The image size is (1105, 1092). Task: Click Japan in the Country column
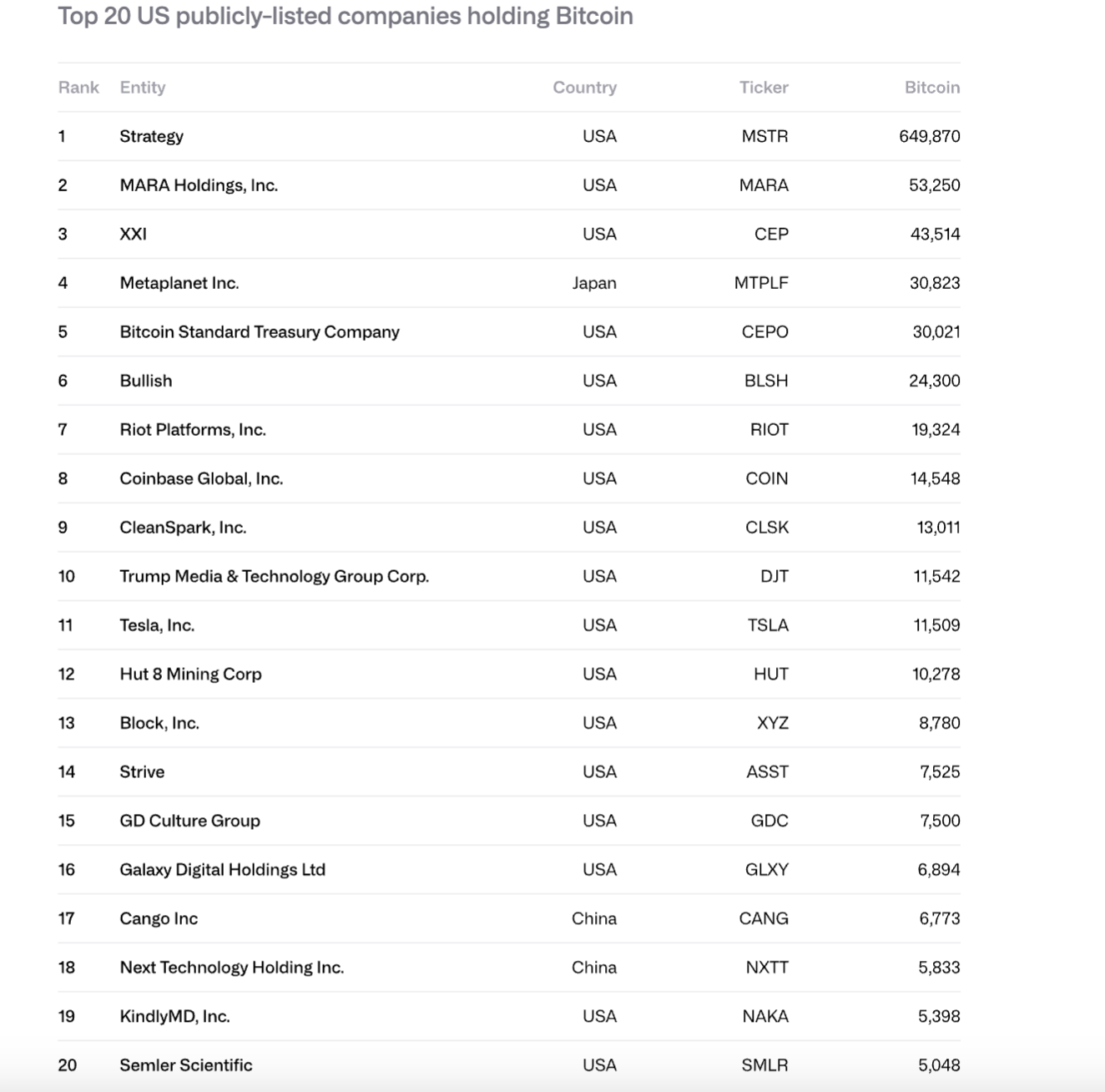594,283
